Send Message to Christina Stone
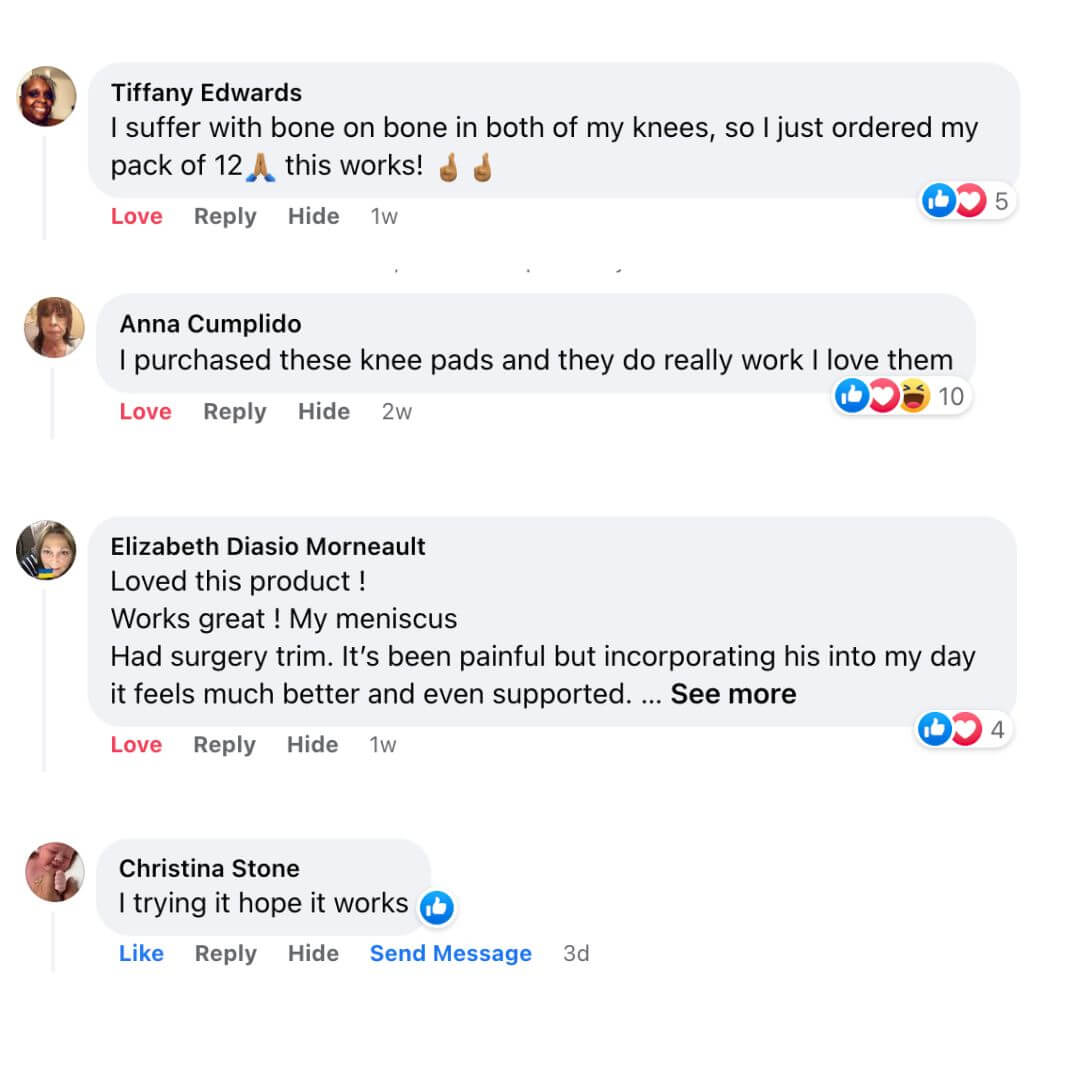The width and height of the screenshot is (1080, 1080). point(450,953)
